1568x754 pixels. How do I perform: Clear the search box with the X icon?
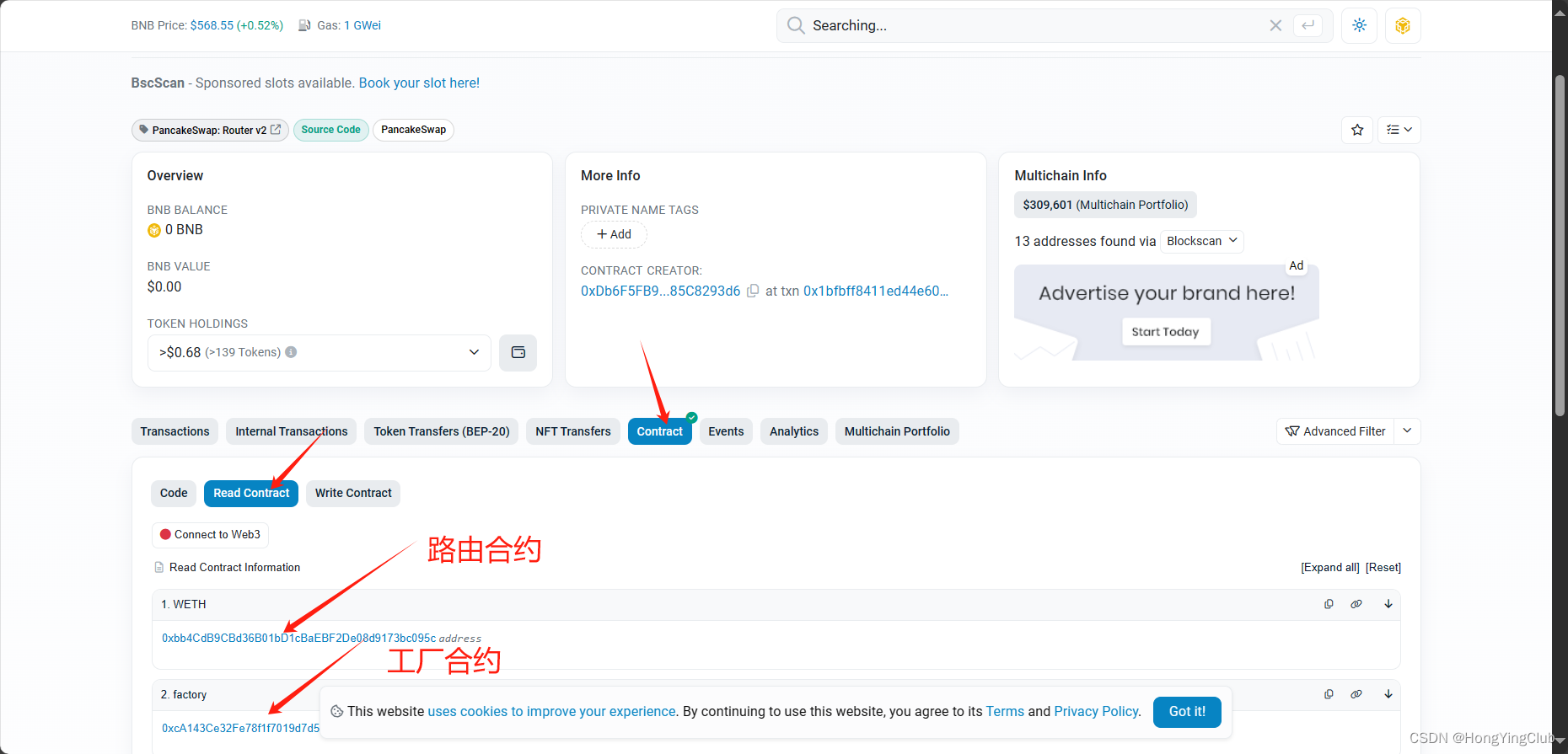1275,25
